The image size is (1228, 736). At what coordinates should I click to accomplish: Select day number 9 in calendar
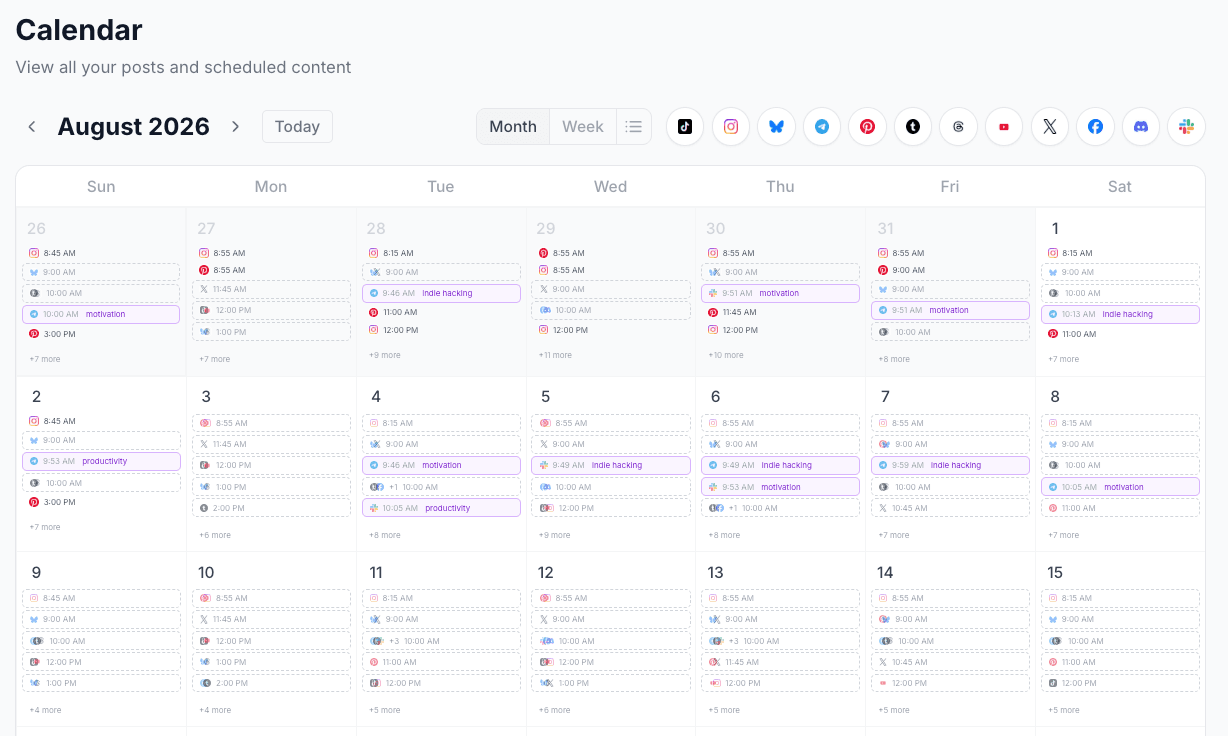(x=36, y=573)
